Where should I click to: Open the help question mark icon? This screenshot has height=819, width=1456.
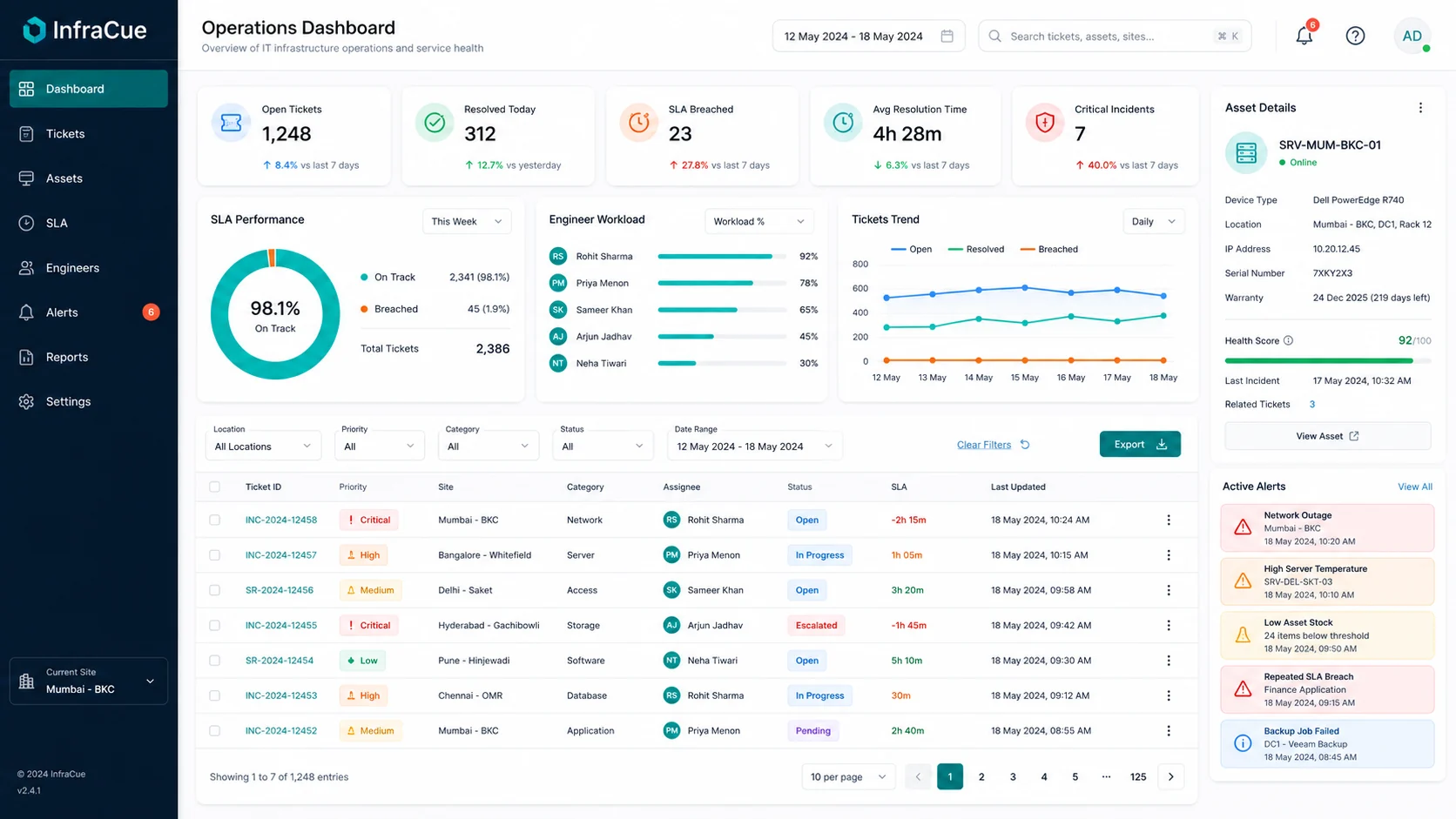click(x=1355, y=36)
